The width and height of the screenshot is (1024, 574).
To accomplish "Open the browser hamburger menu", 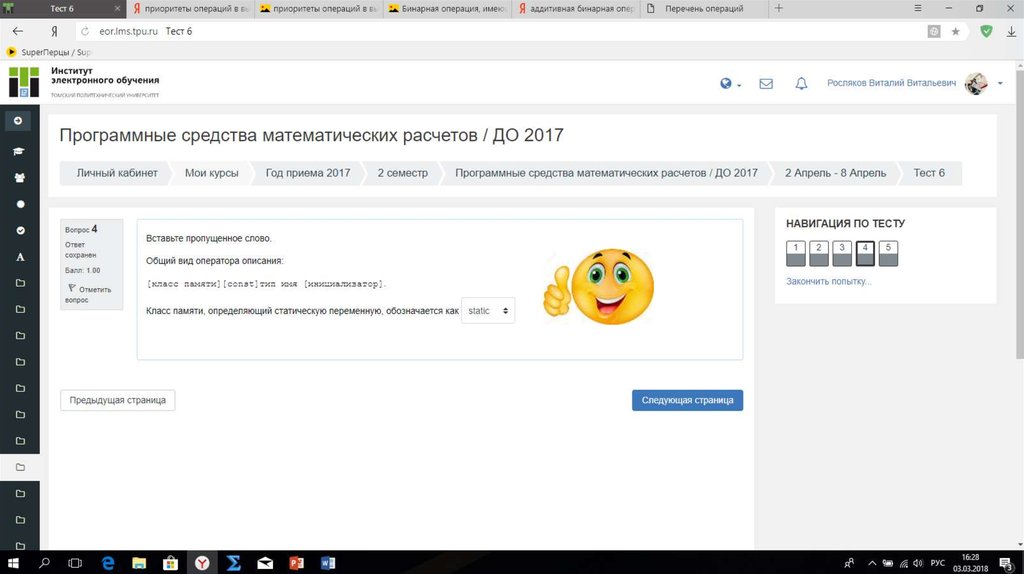I will point(918,8).
